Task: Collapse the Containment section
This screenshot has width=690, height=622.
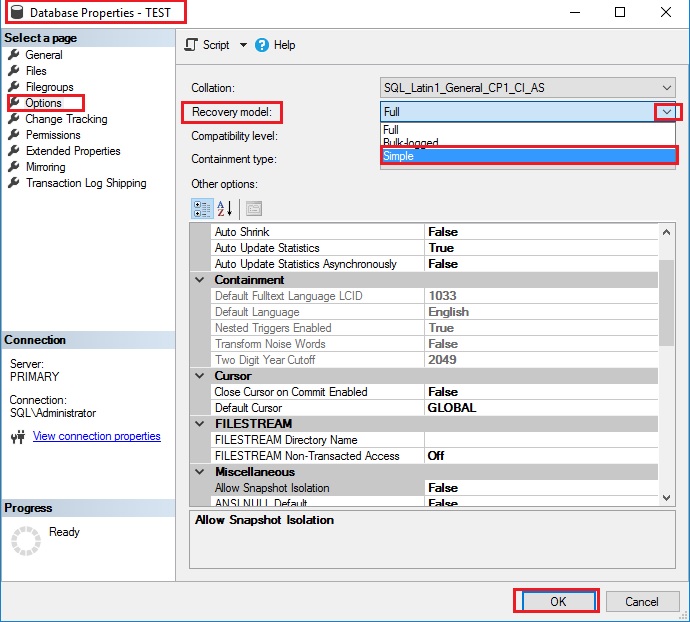Action: coord(200,280)
